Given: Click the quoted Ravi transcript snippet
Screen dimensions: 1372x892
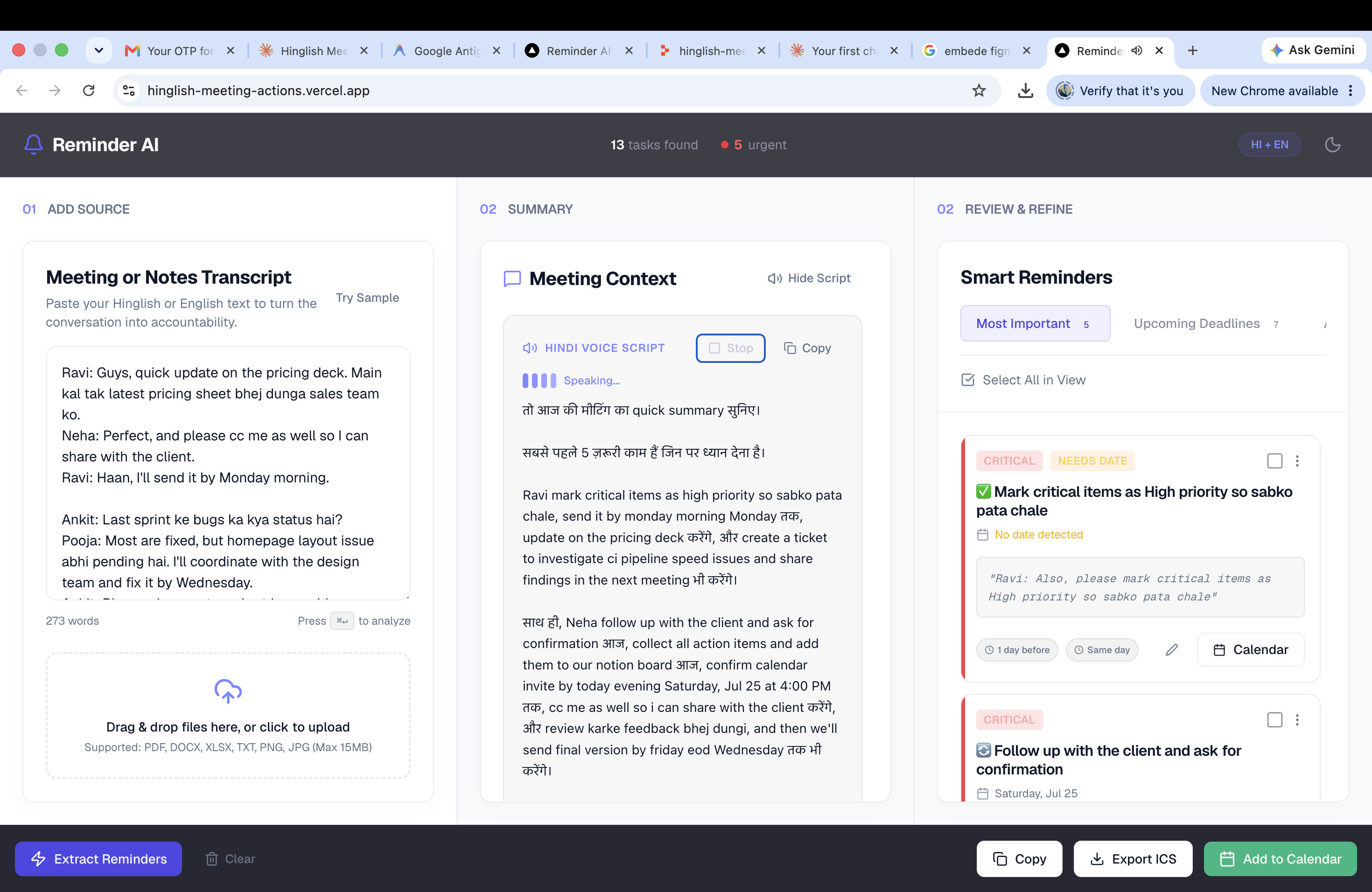Looking at the screenshot, I should click(x=1140, y=587).
